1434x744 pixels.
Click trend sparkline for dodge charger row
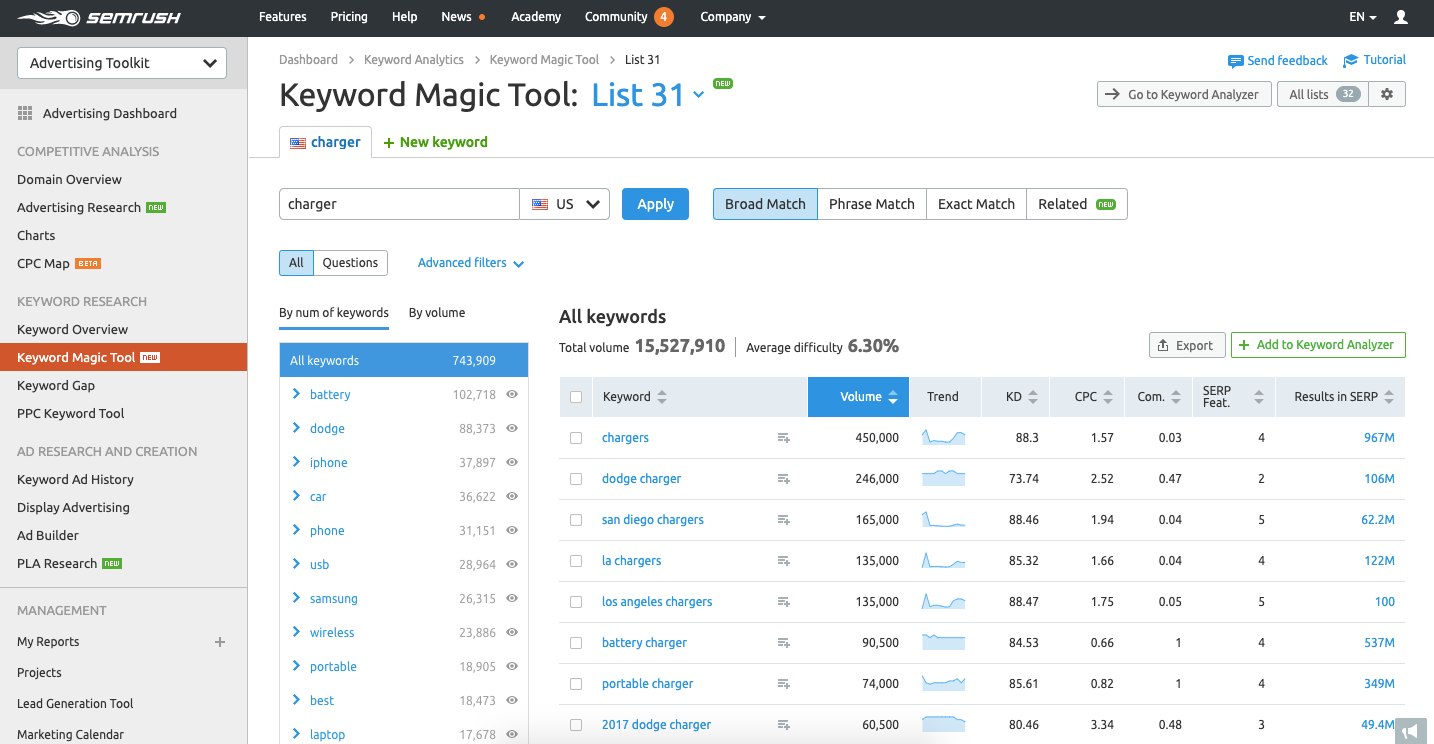[943, 478]
